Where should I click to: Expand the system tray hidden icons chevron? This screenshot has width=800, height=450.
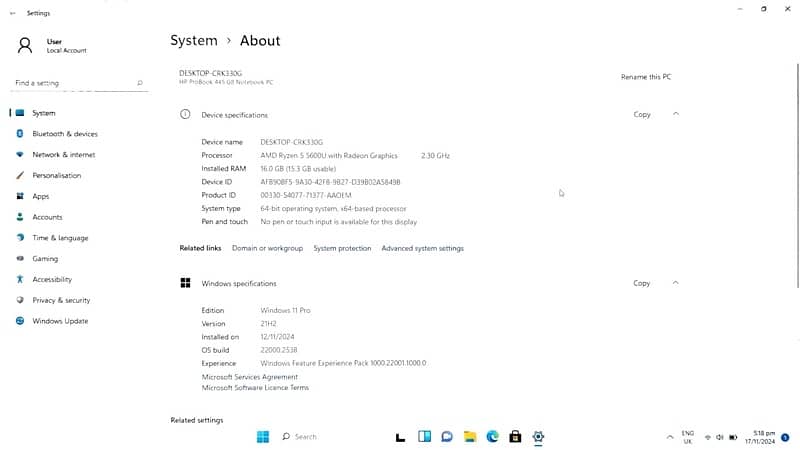[670, 437]
